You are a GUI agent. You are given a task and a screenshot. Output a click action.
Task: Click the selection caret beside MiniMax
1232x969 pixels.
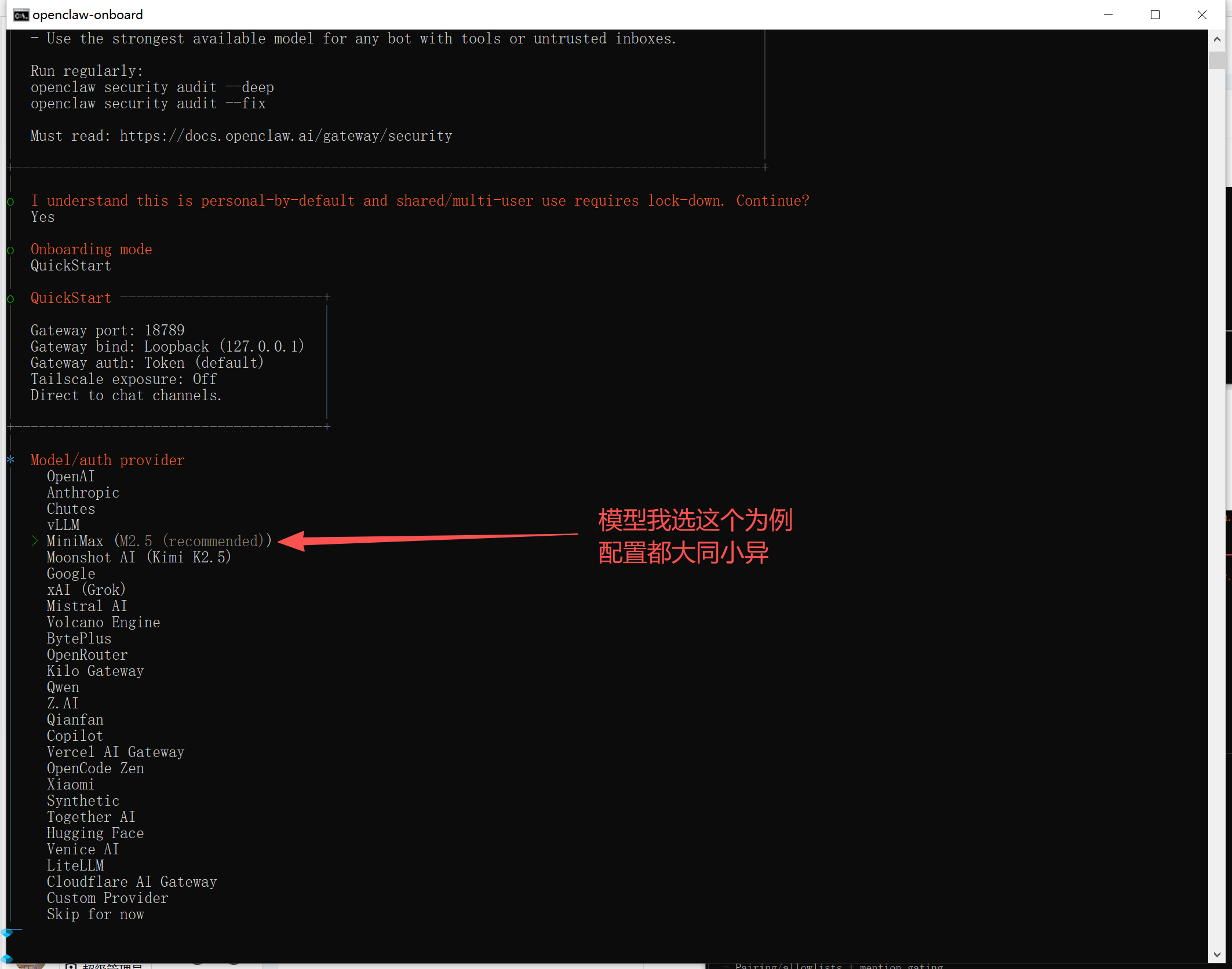pyautogui.click(x=35, y=541)
